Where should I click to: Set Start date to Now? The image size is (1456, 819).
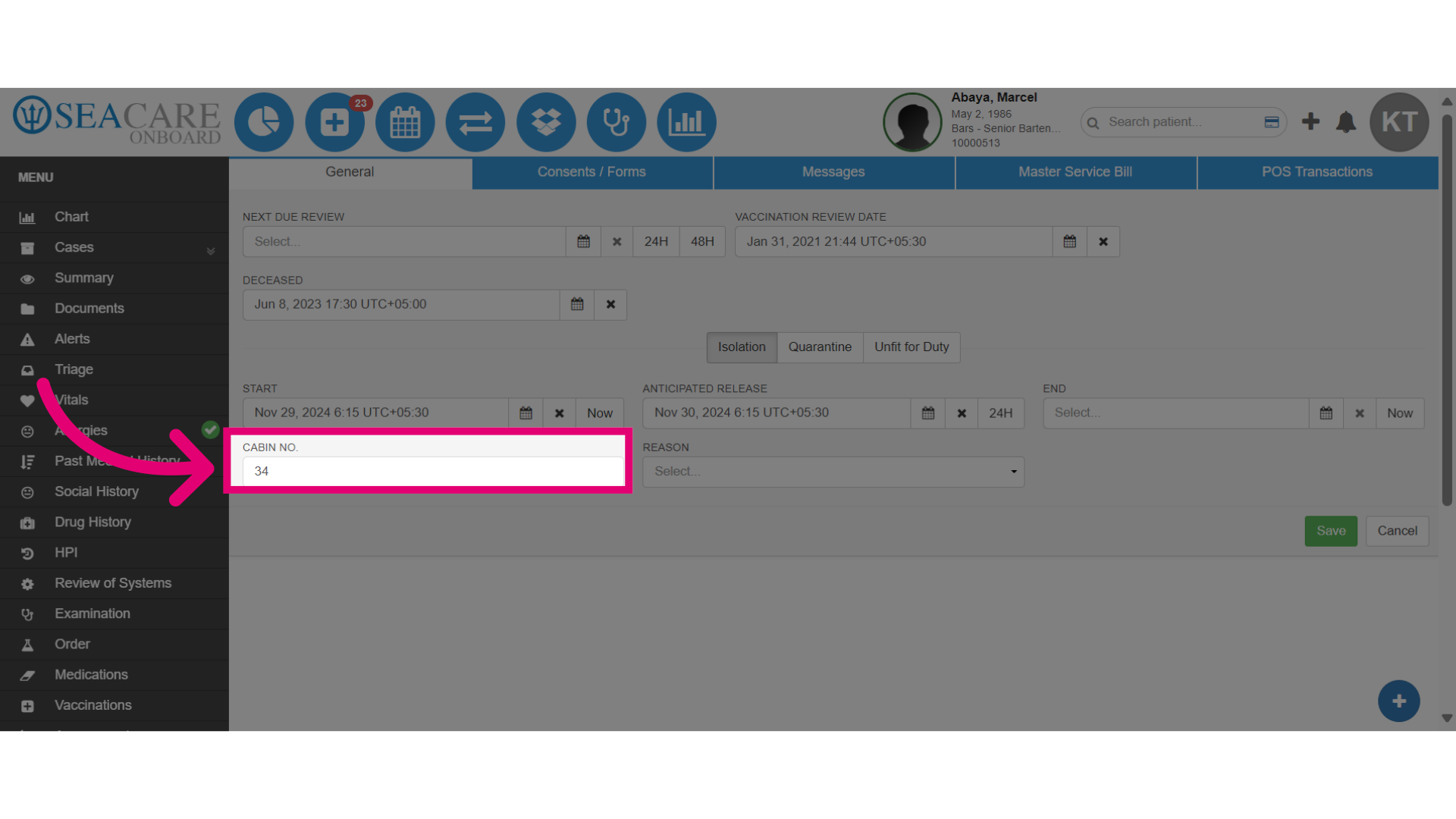[600, 413]
